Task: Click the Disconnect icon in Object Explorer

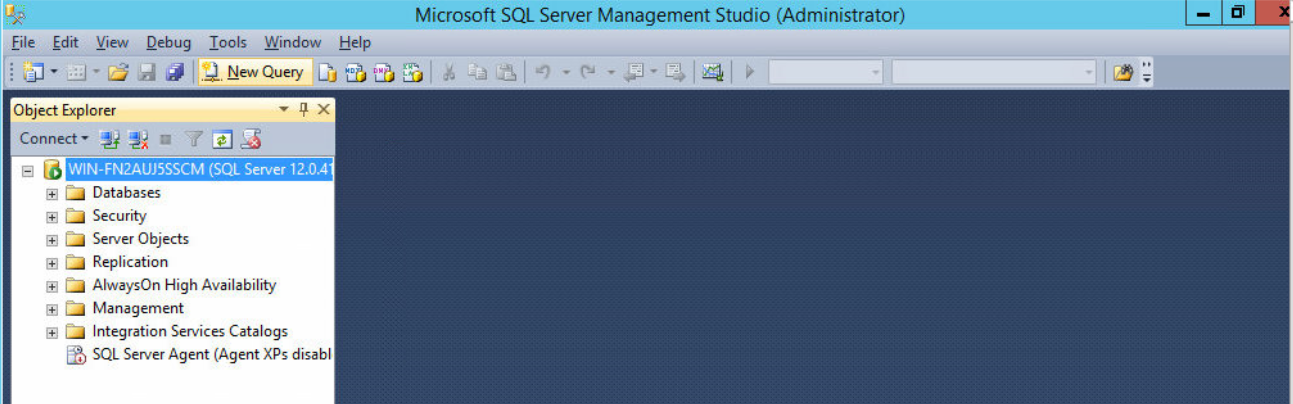Action: click(x=138, y=139)
